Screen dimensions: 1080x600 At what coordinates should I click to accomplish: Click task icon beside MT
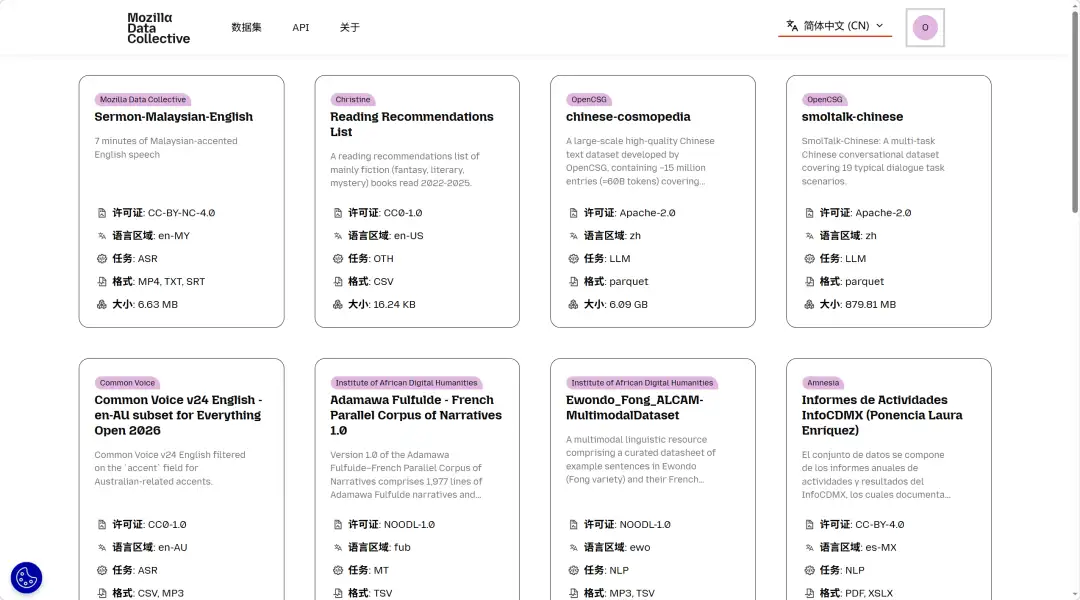pyautogui.click(x=338, y=570)
